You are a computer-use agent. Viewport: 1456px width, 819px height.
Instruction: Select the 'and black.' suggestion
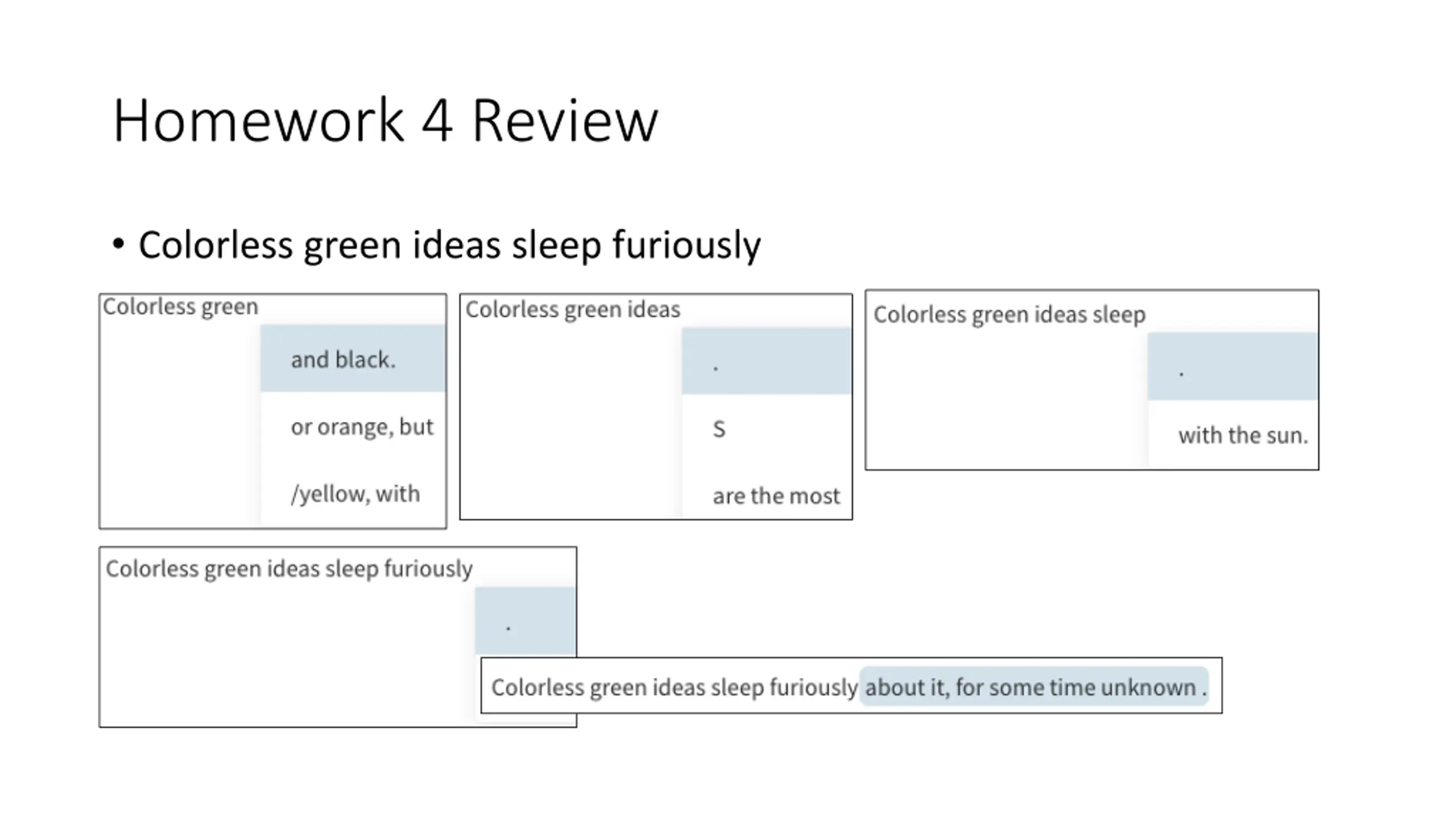(343, 359)
